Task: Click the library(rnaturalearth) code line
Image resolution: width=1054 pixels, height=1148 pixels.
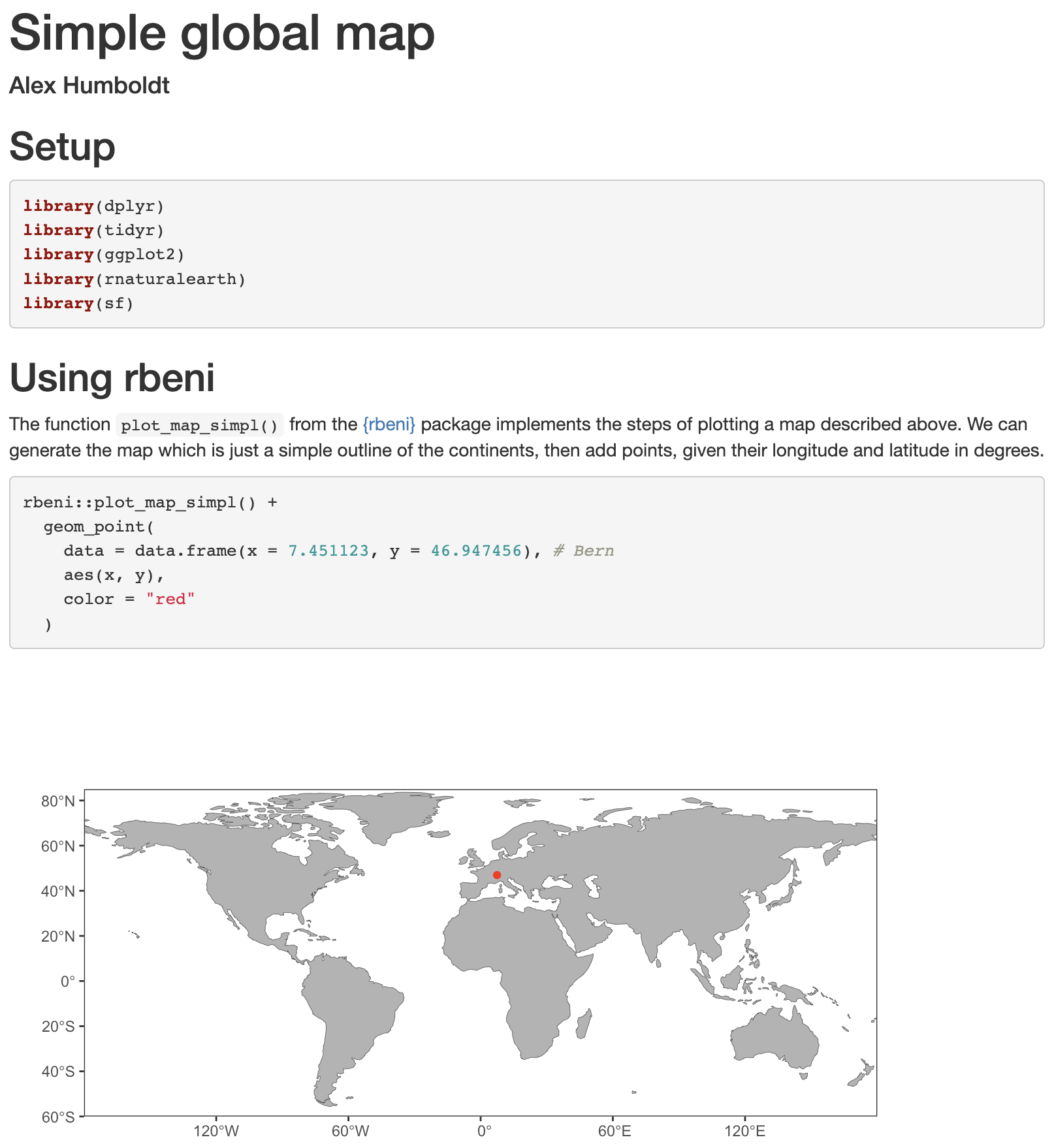Action: (135, 279)
